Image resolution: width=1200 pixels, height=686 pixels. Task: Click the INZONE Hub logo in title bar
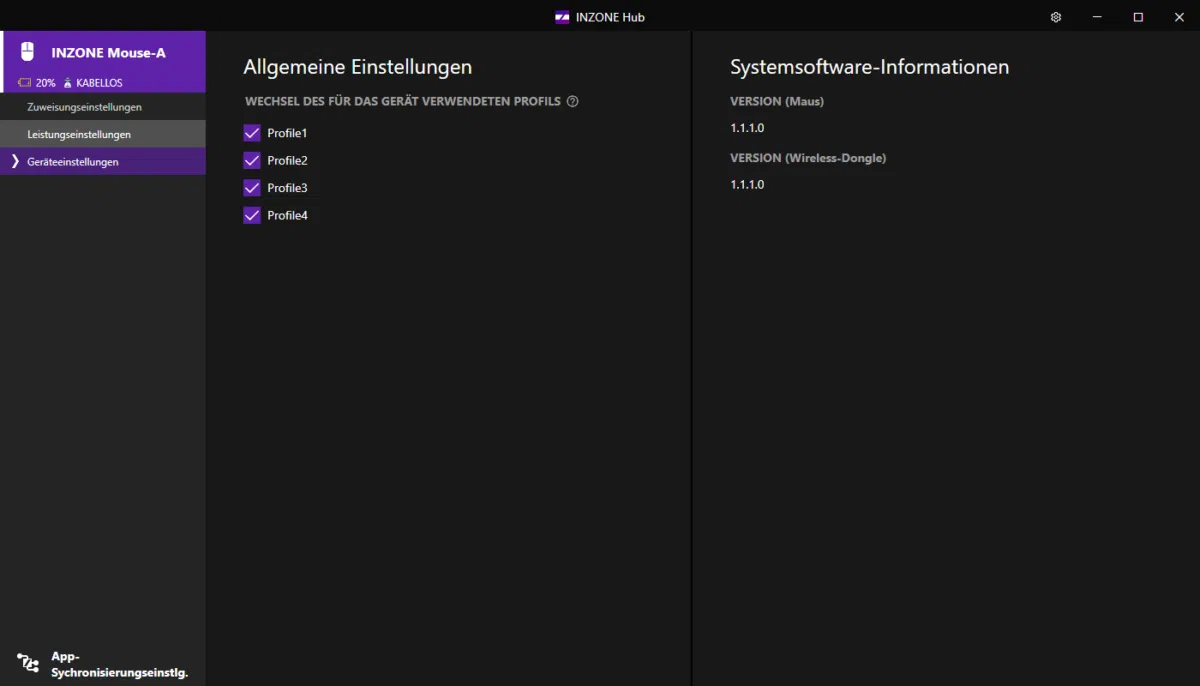(x=562, y=17)
